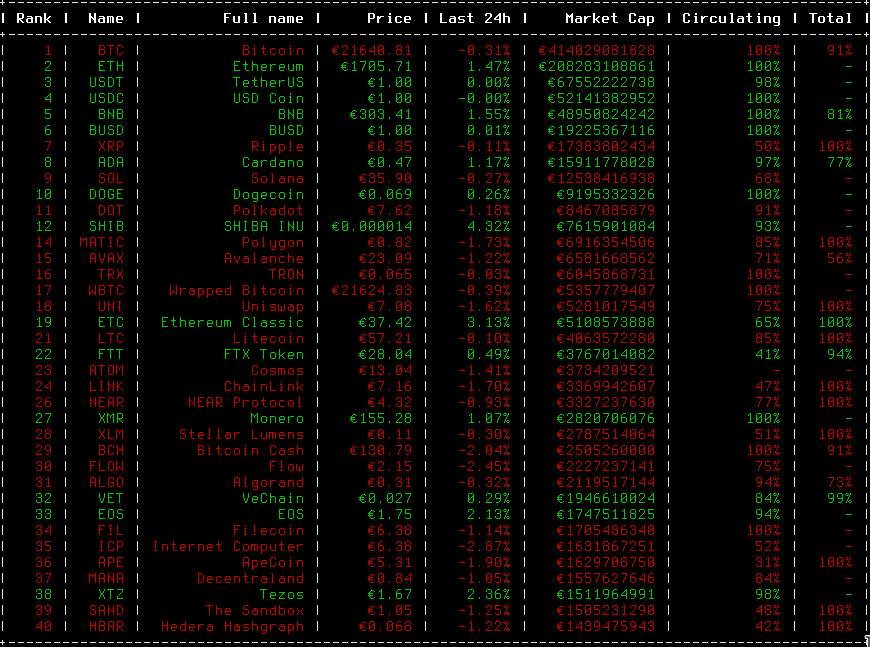Click ETC's 3.13% daily change
Screen dimensions: 870x647
488,323
